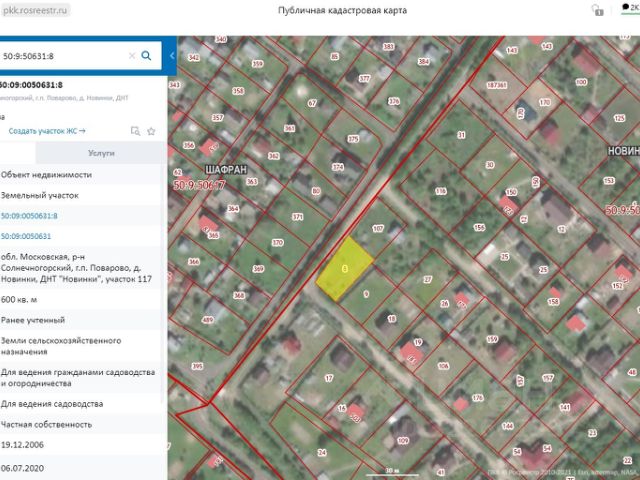Click parcel 9 next to the highlighted plot
640x480 pixels.
coord(366,293)
